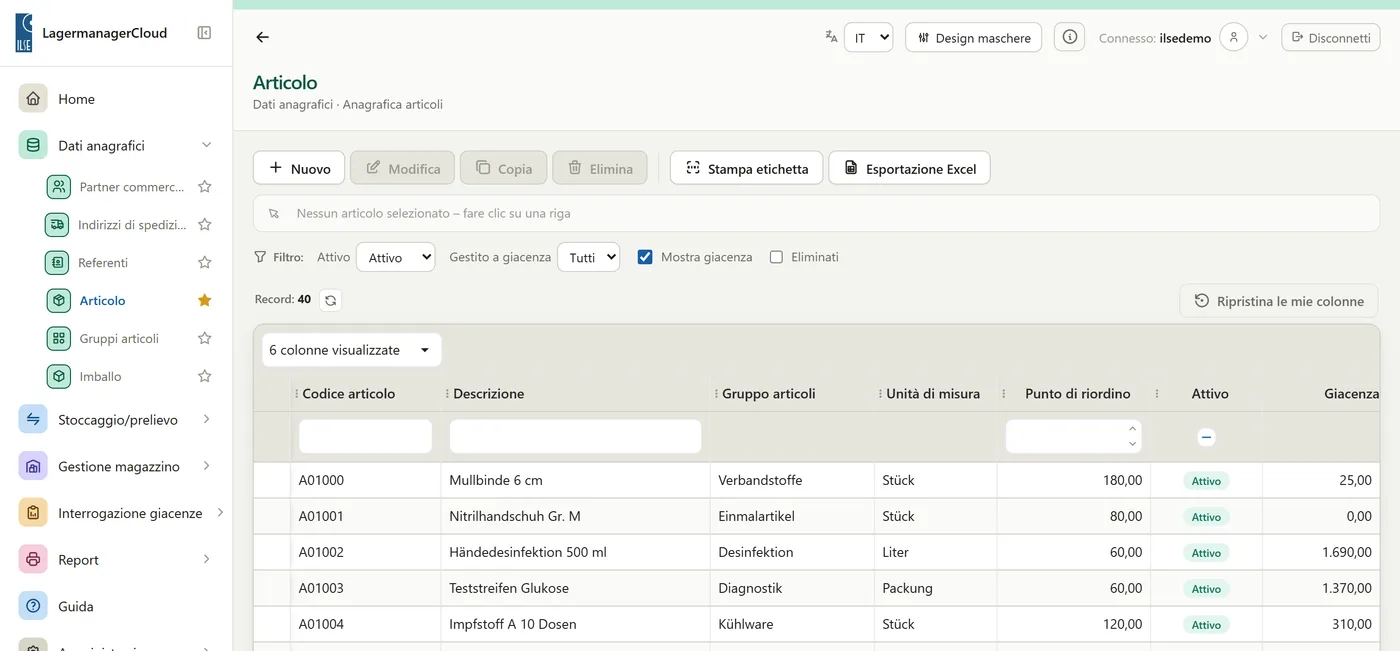
Task: Check the Eliminati checkbox
Action: [776, 257]
